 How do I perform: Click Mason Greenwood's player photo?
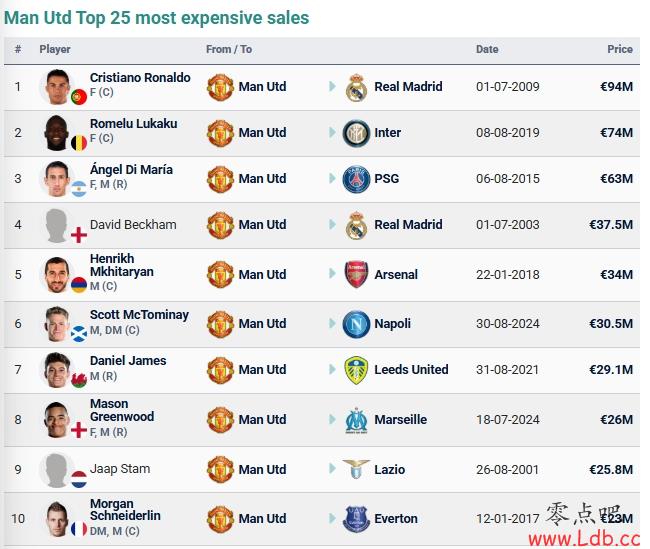[x=57, y=420]
